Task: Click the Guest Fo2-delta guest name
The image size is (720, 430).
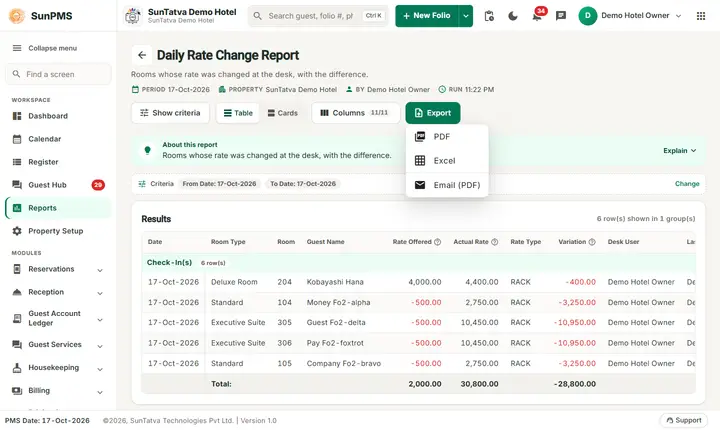Action: (336, 322)
